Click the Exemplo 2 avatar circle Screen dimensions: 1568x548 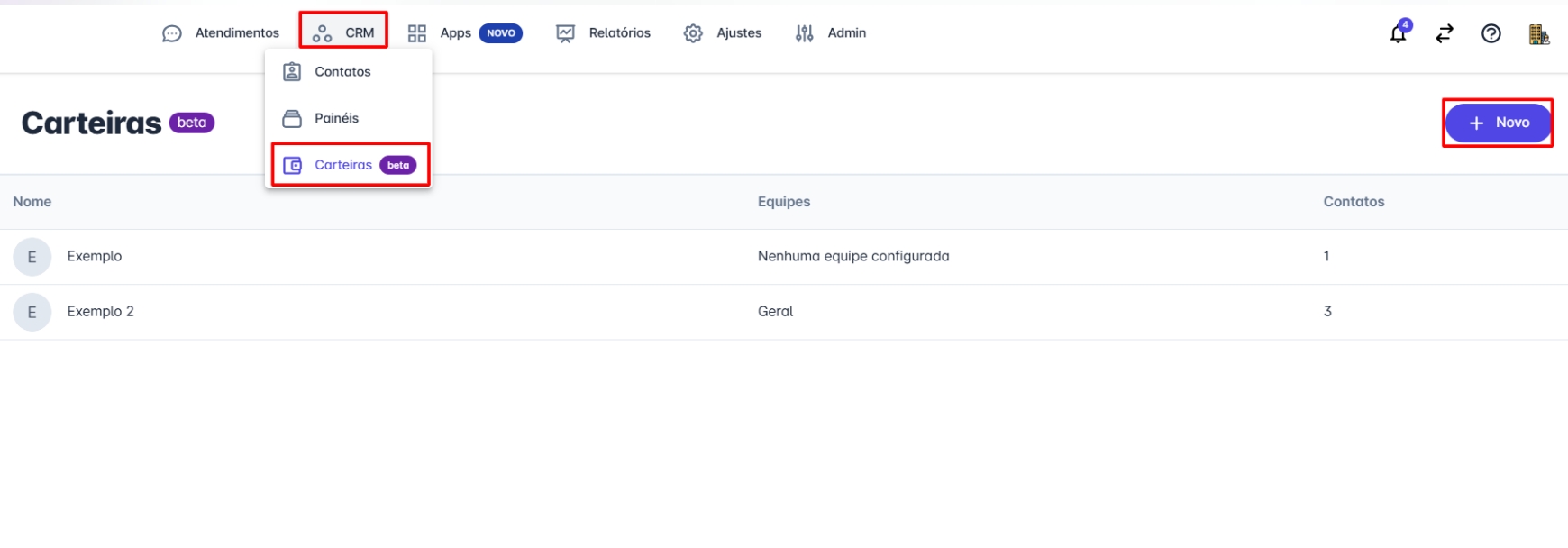click(x=32, y=312)
